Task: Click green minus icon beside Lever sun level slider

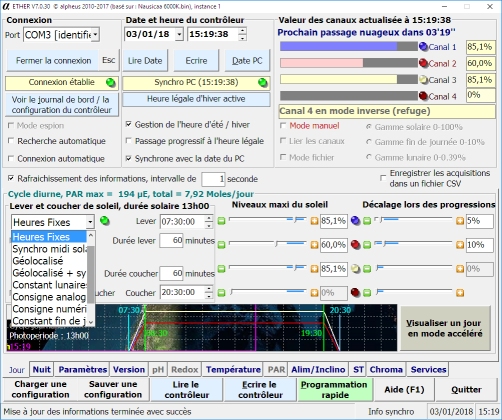Action: tap(222, 221)
